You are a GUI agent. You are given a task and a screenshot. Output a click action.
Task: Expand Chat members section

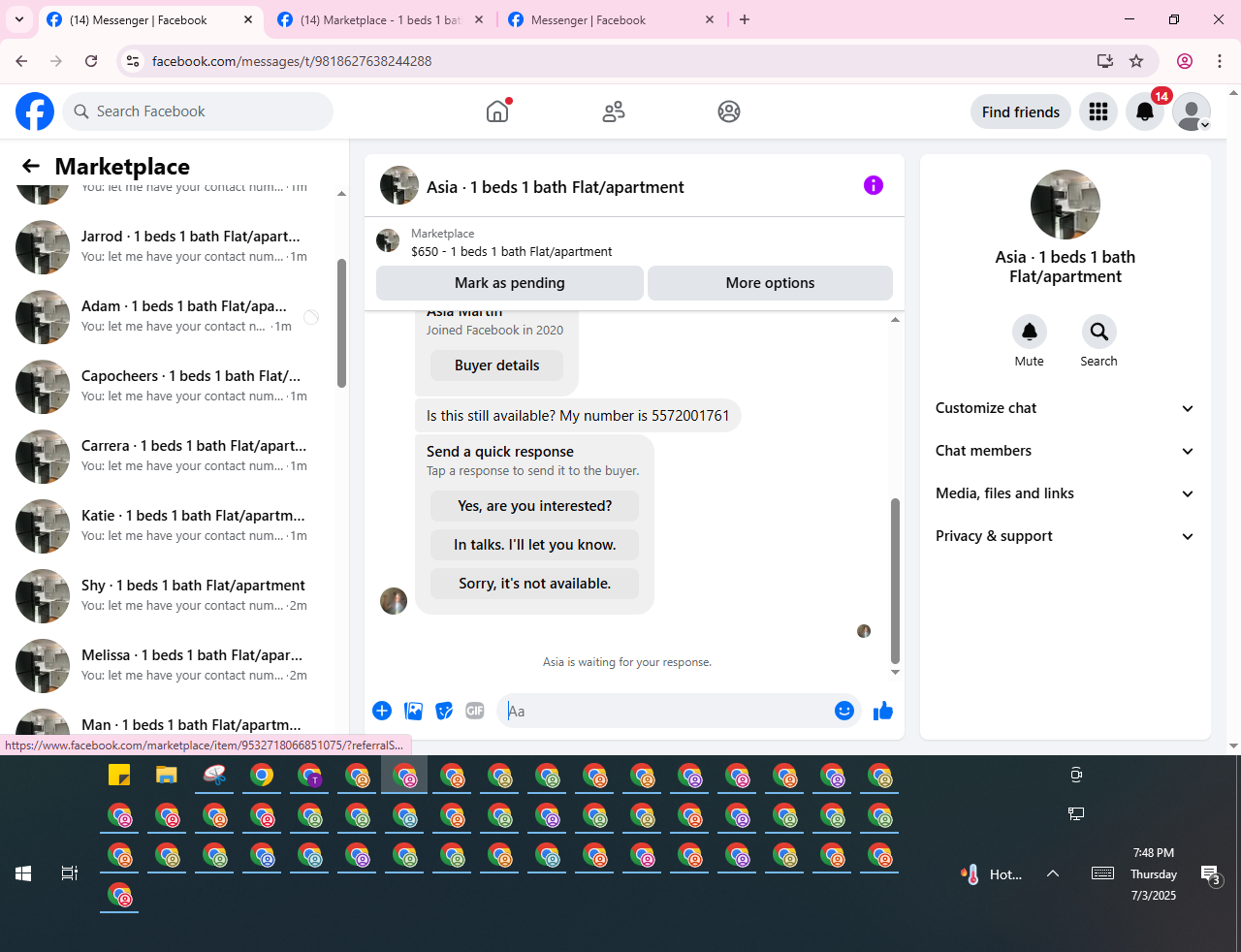tap(1066, 451)
